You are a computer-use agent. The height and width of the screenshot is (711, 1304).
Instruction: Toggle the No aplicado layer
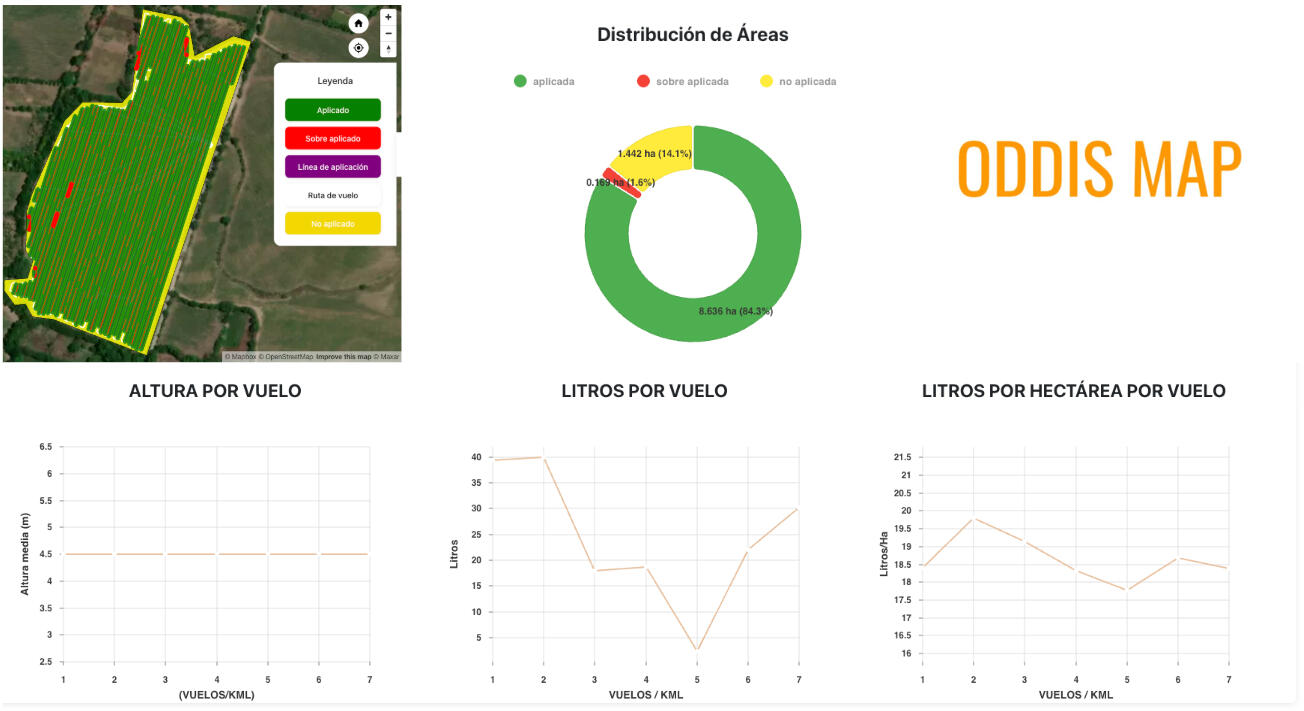[x=333, y=224]
